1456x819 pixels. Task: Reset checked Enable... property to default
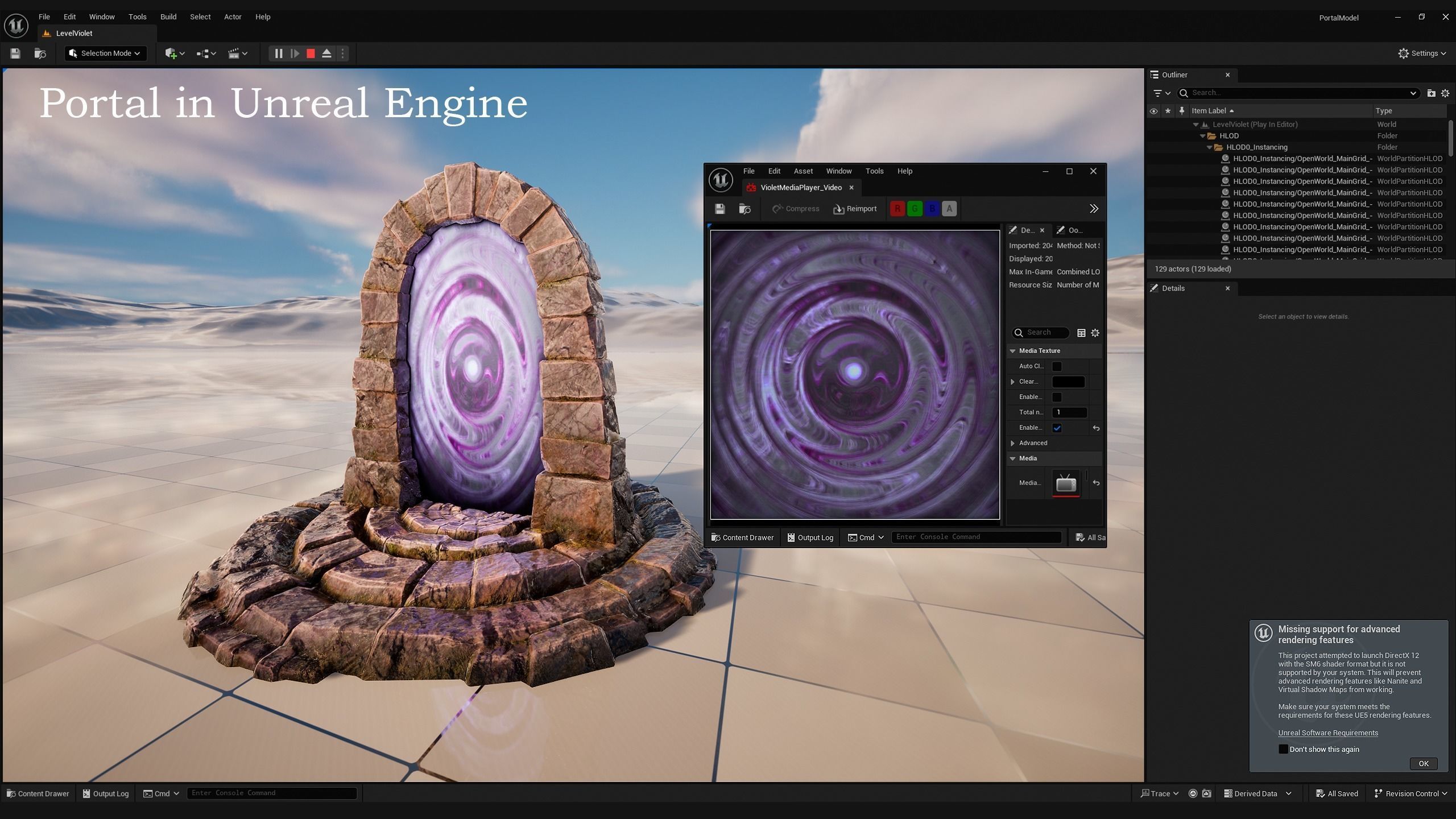1096,428
